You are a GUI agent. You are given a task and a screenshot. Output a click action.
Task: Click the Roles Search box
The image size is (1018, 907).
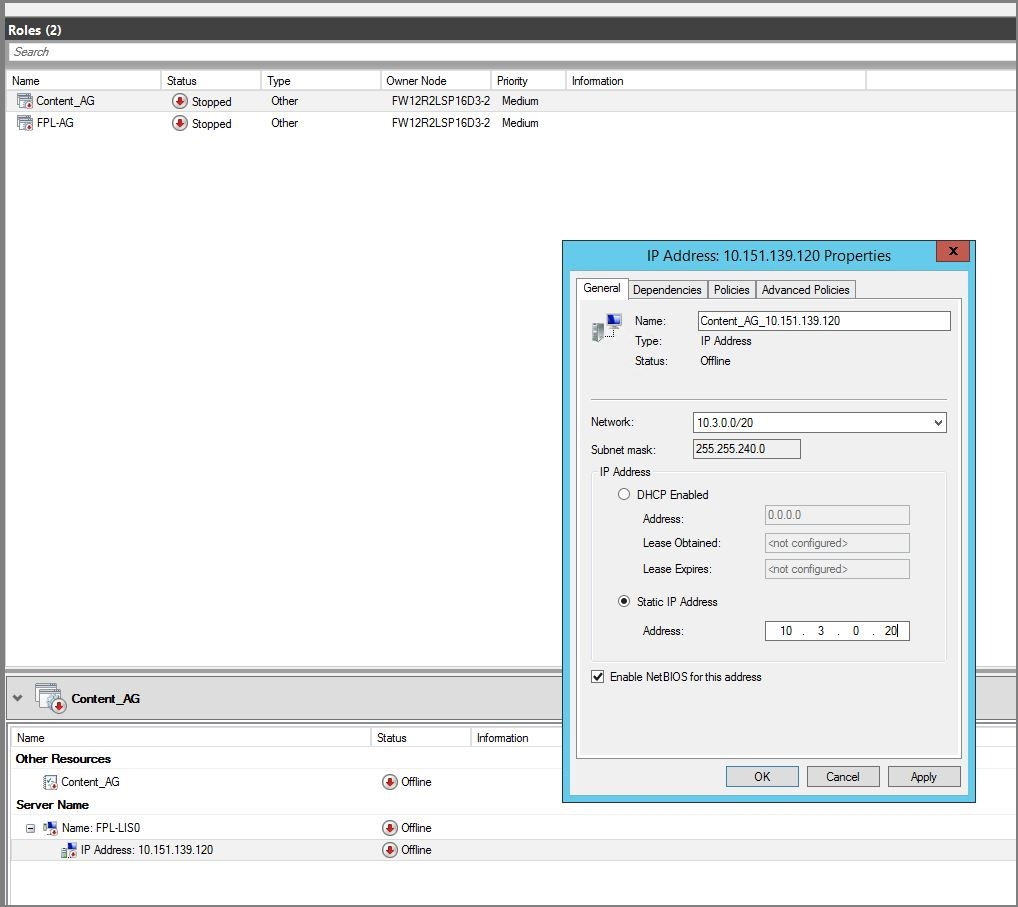(512, 52)
